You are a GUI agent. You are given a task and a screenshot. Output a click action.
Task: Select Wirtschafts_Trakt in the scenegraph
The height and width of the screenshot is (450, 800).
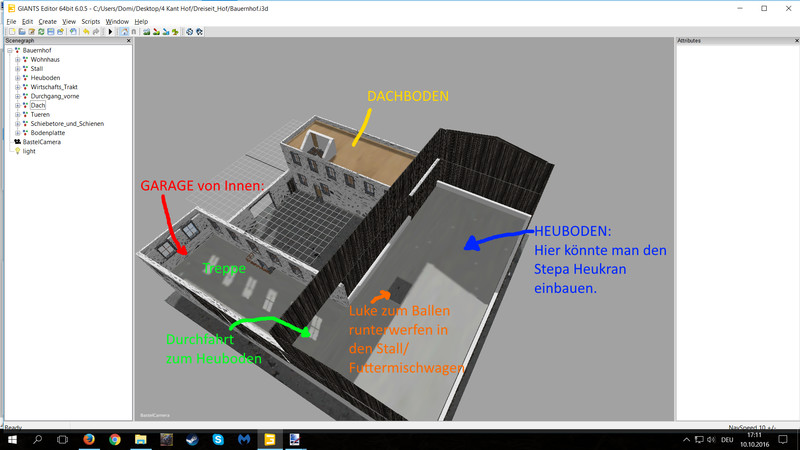tap(53, 87)
